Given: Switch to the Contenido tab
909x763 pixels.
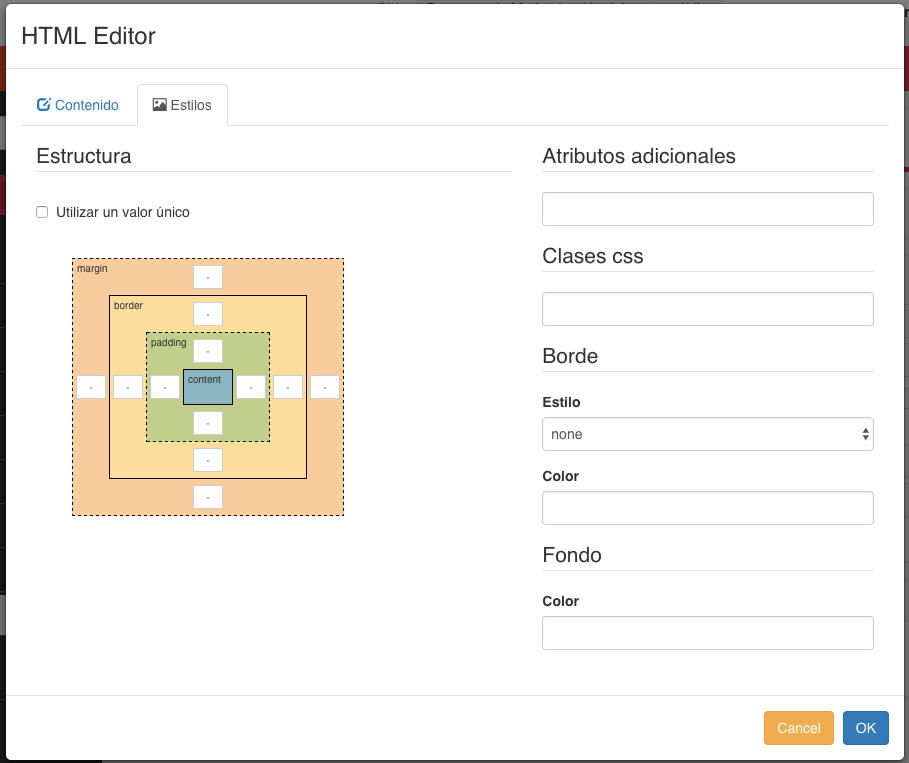Looking at the screenshot, I should [77, 105].
